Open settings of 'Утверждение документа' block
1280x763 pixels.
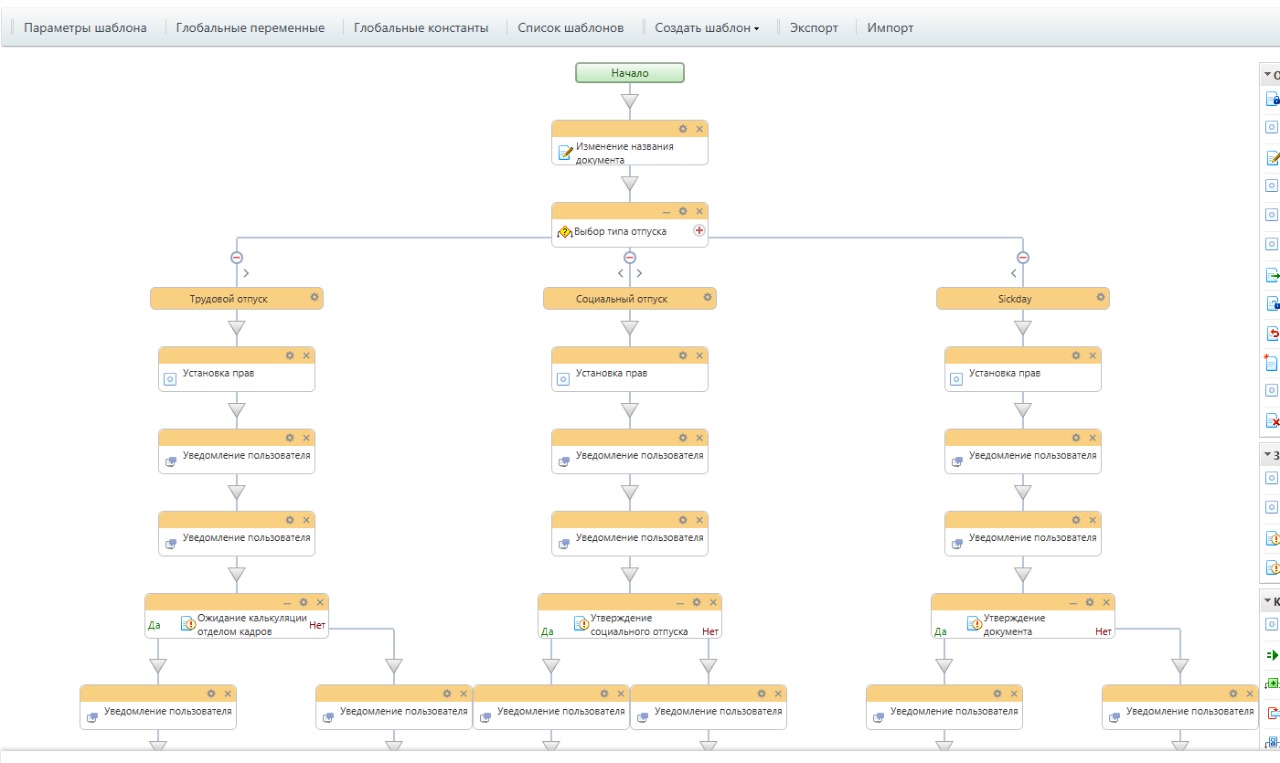(1090, 602)
